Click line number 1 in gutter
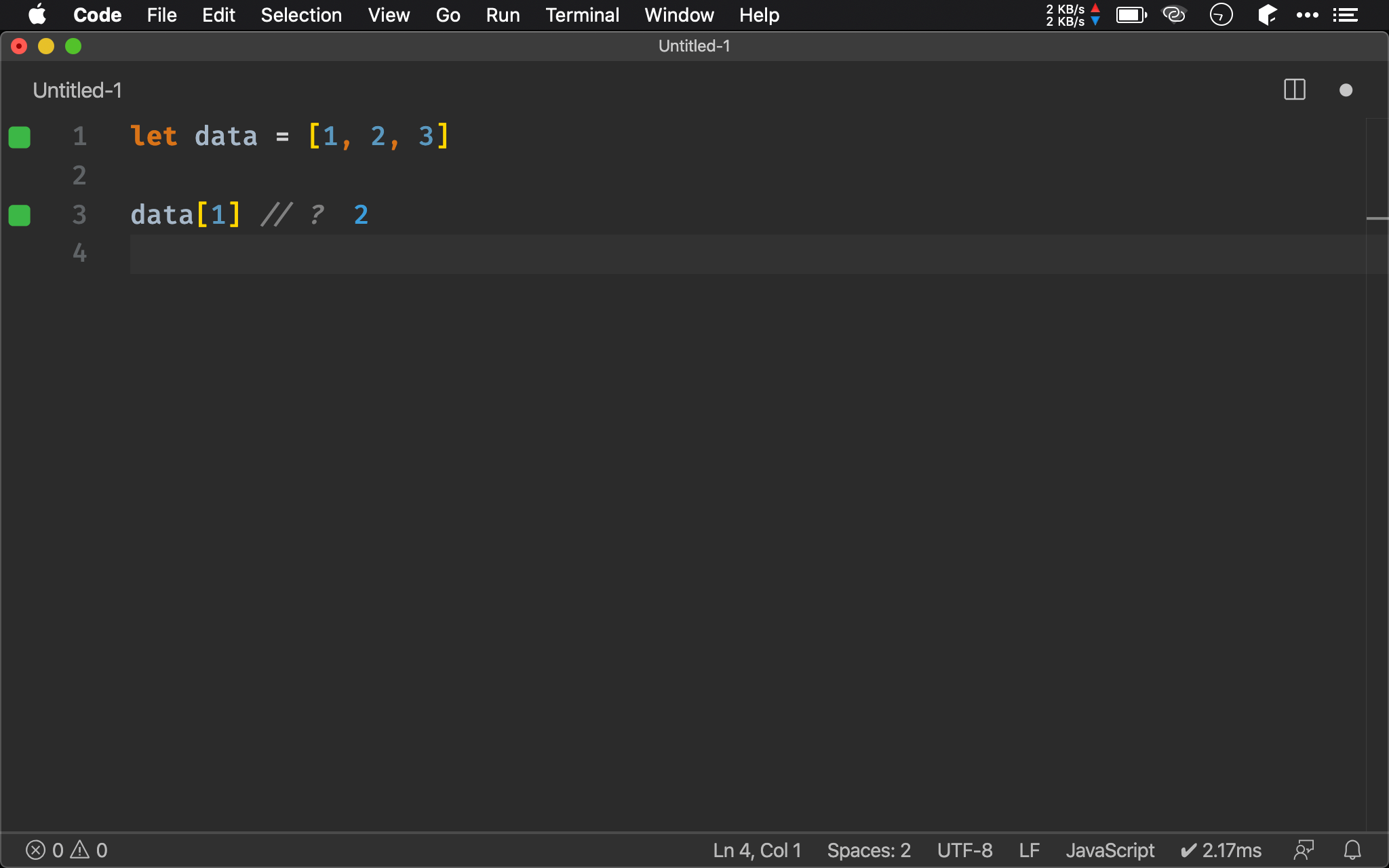 (79, 136)
